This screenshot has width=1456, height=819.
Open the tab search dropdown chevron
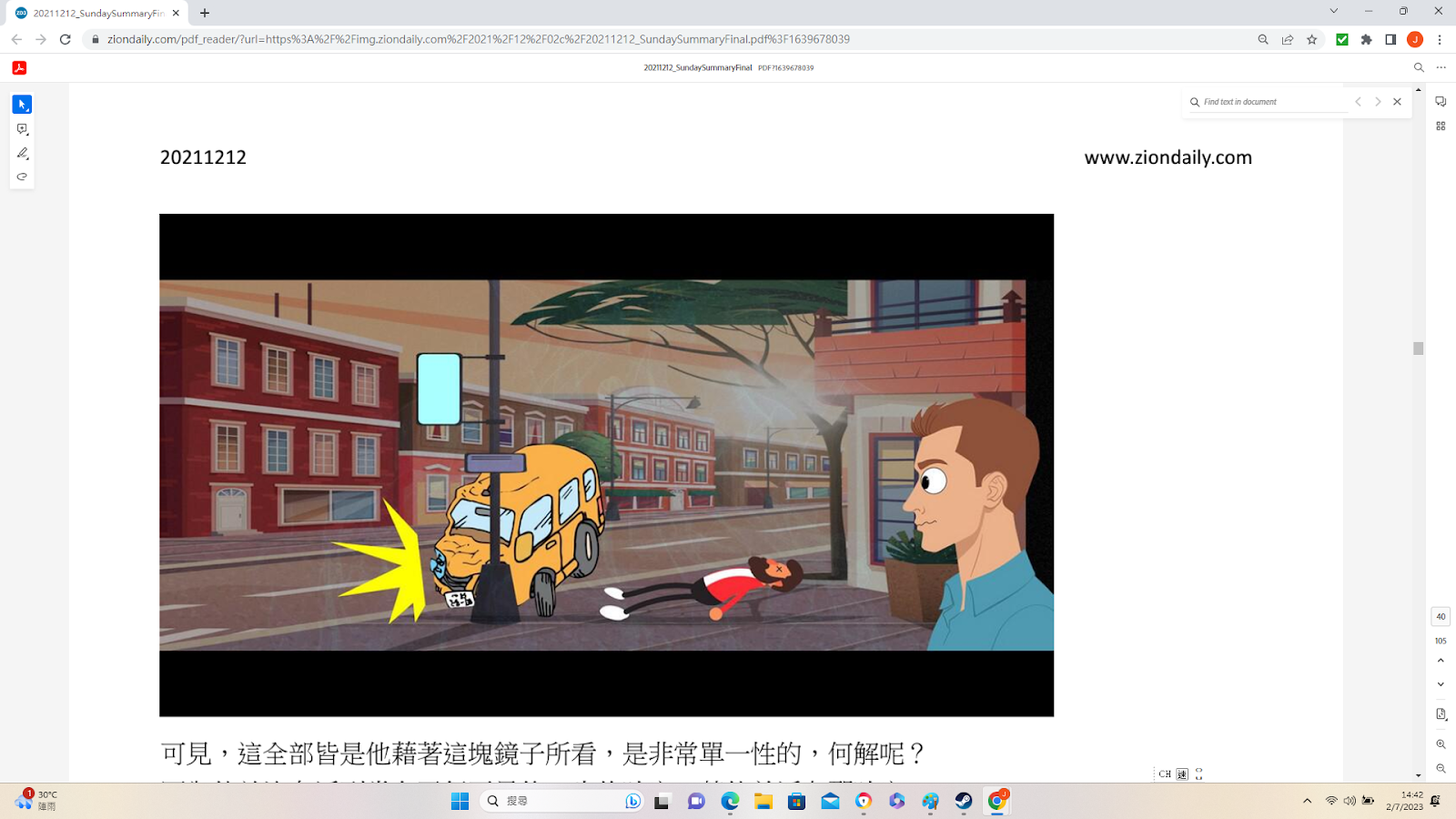(1334, 11)
